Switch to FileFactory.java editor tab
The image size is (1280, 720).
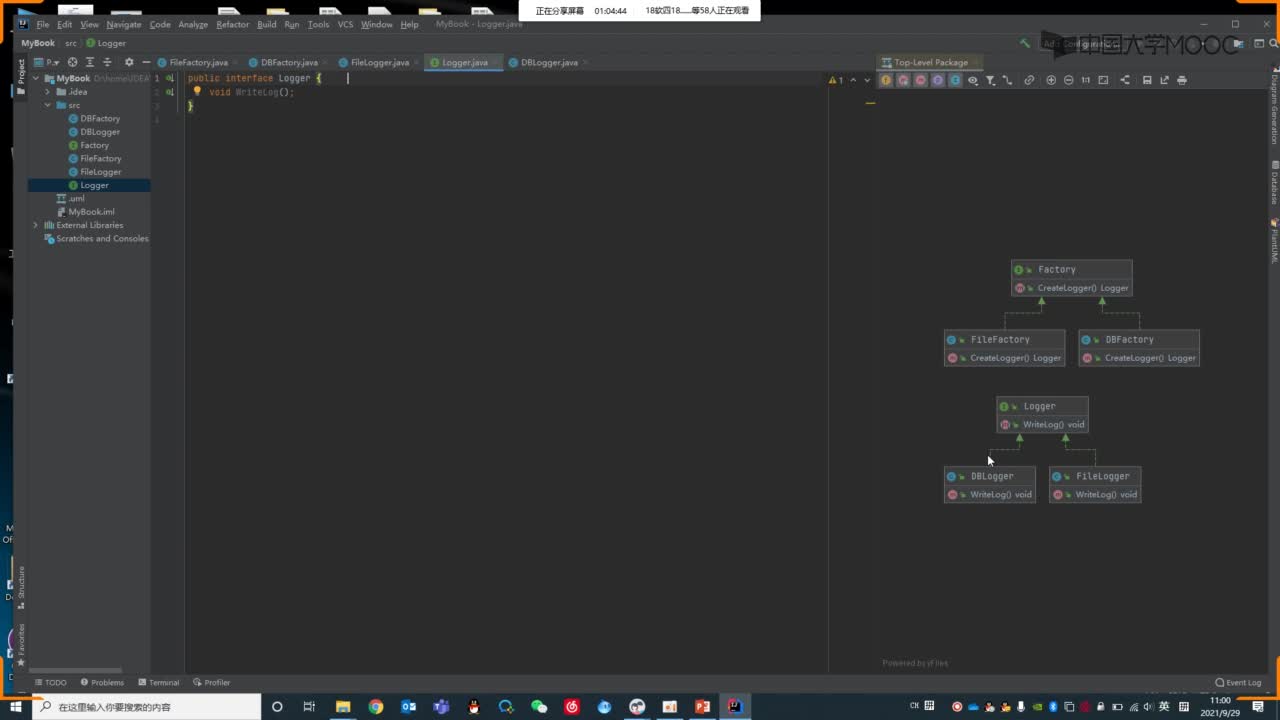[x=198, y=62]
